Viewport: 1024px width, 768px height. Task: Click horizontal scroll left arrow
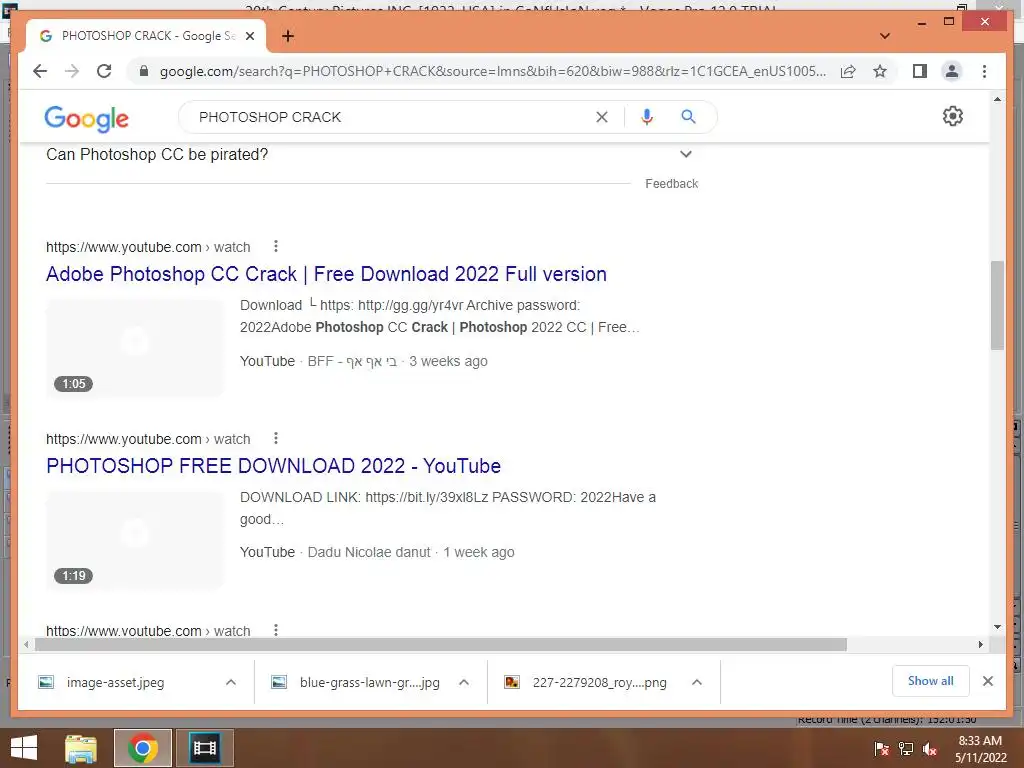point(26,645)
